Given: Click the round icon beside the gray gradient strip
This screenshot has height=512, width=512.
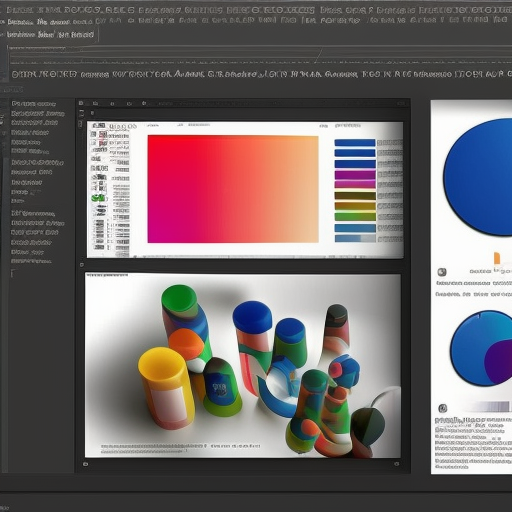Looking at the screenshot, I should tap(442, 408).
